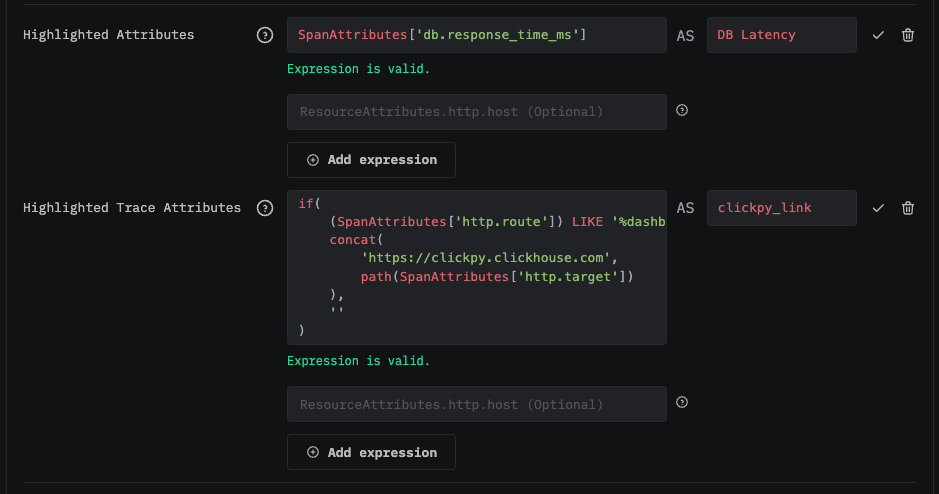Focus the db.response_time_ms expression field
This screenshot has width=939, height=494.
pyautogui.click(x=476, y=35)
